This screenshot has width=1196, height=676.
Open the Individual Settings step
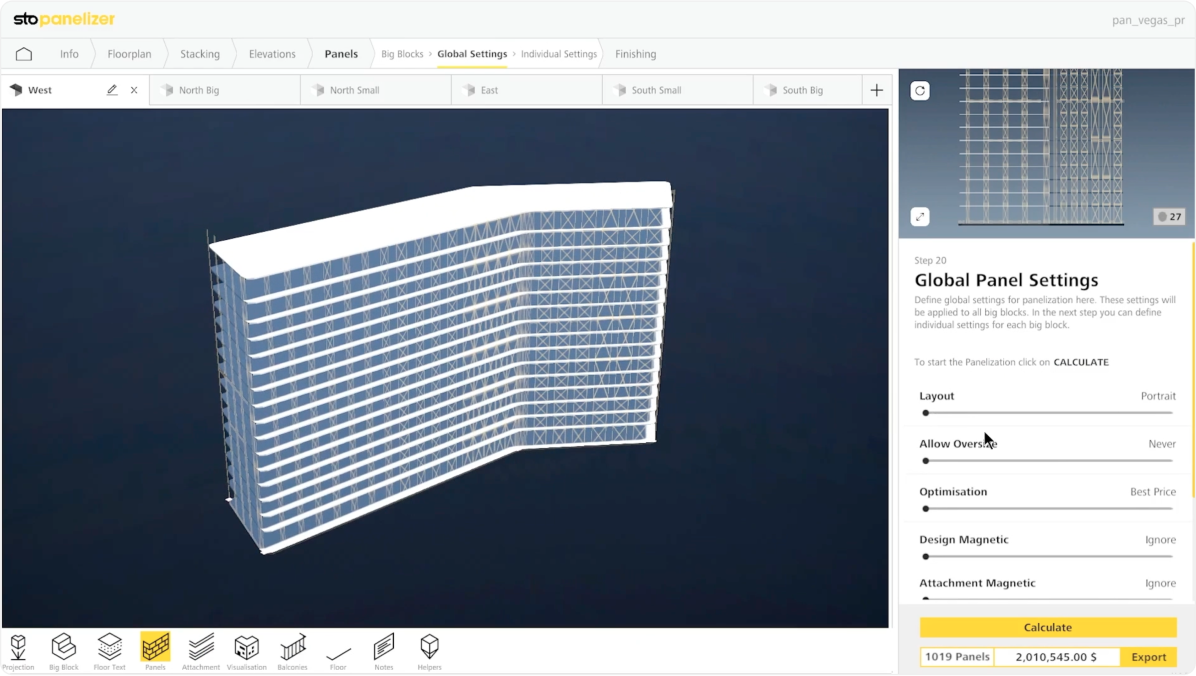558,54
